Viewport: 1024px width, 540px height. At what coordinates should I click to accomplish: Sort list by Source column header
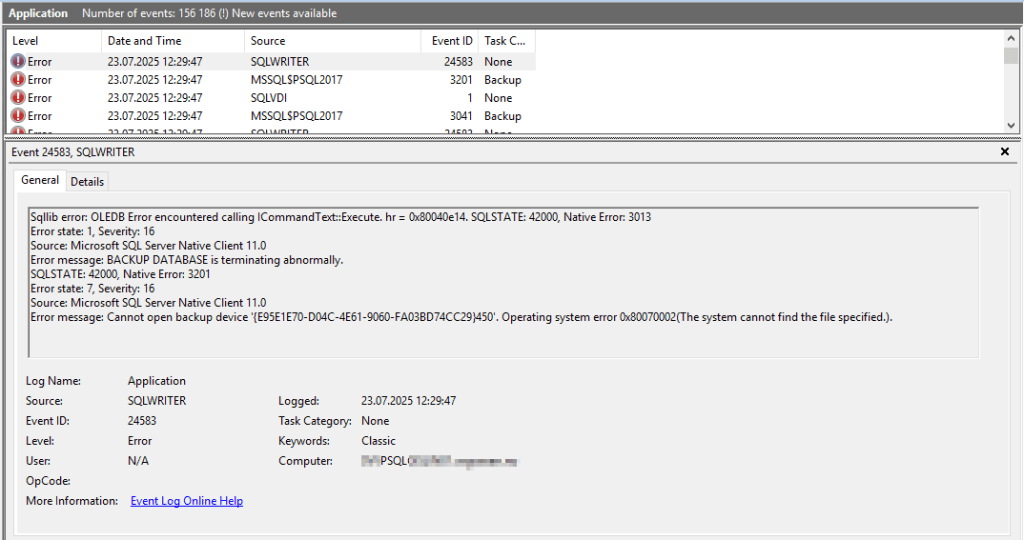(x=332, y=41)
